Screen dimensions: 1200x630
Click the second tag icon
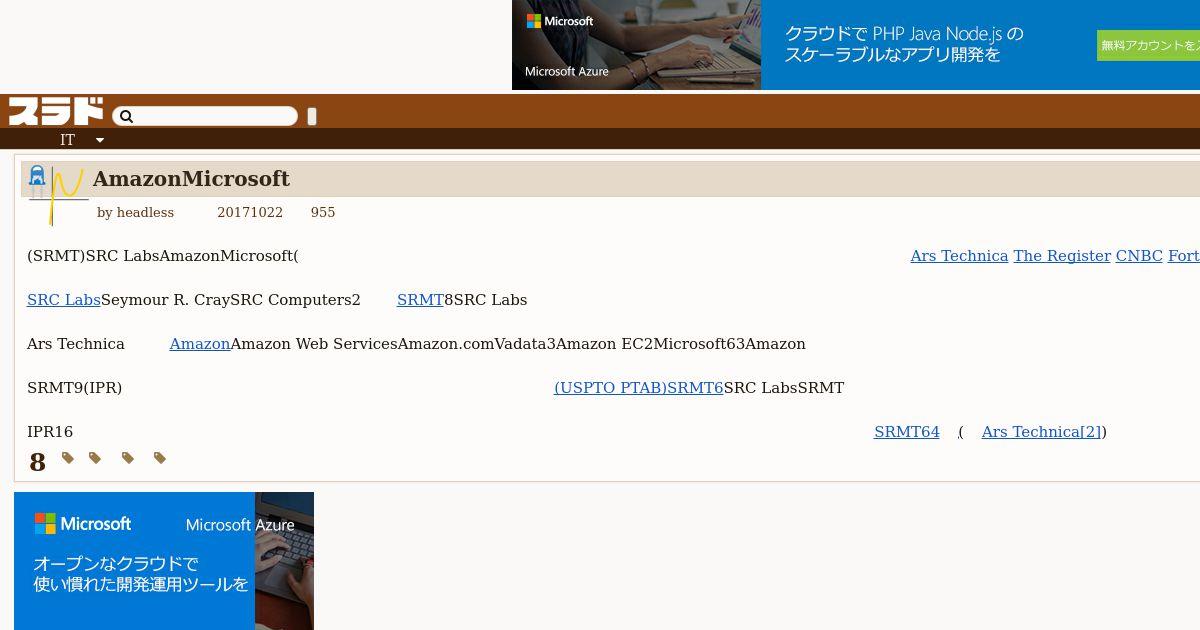pos(95,458)
